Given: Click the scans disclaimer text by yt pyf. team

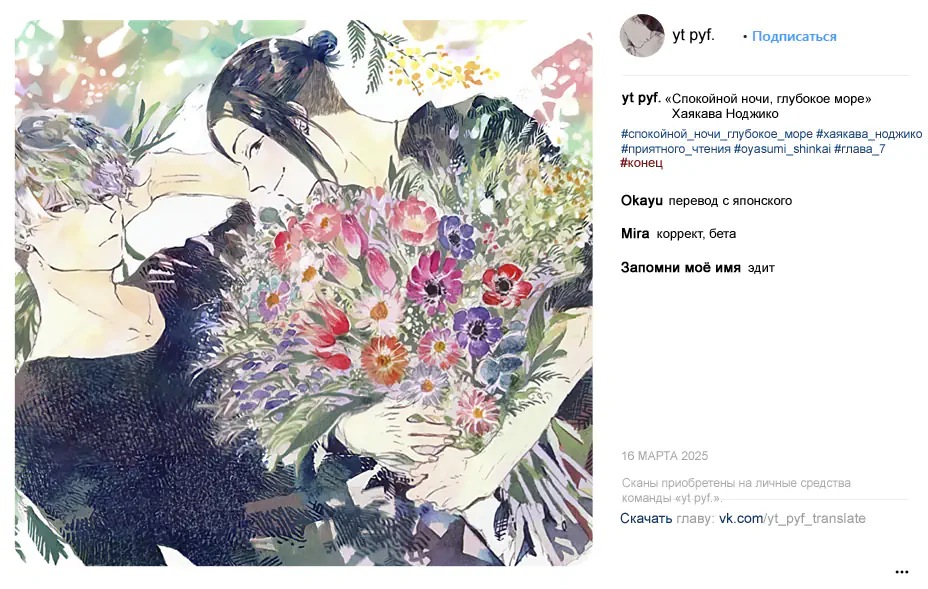Looking at the screenshot, I should click(x=736, y=490).
